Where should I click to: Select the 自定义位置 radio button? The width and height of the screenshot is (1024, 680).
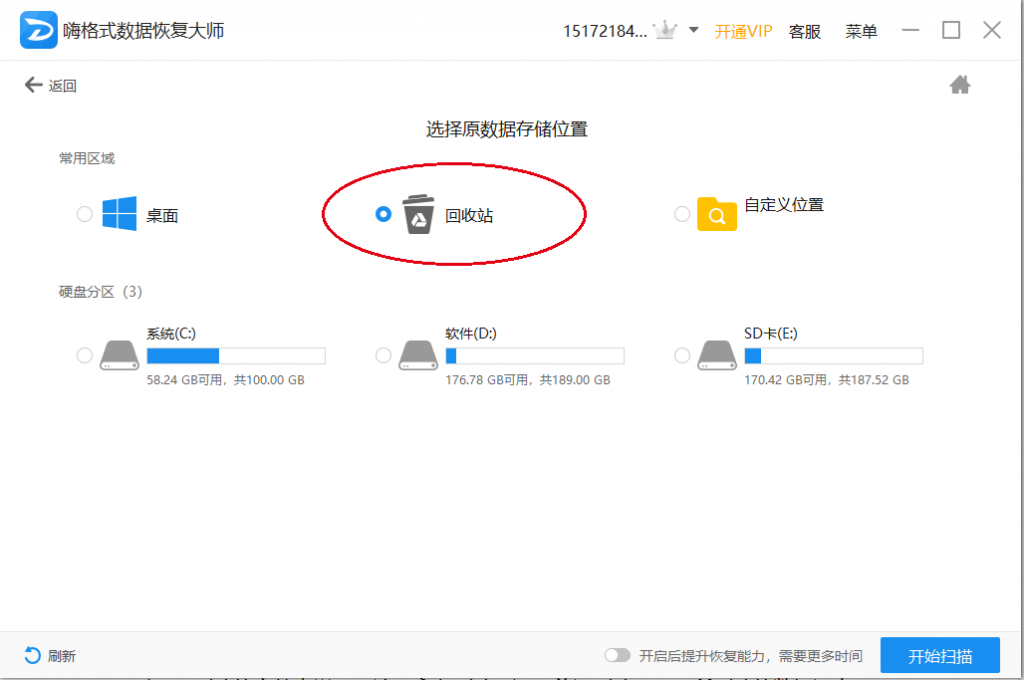682,214
